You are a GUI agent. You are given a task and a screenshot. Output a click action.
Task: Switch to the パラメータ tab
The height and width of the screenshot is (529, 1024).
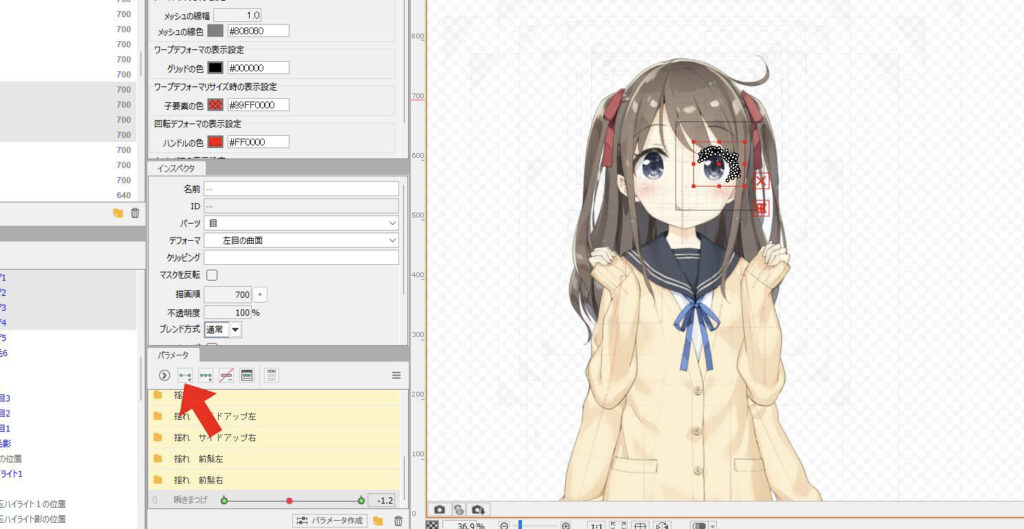pos(173,355)
